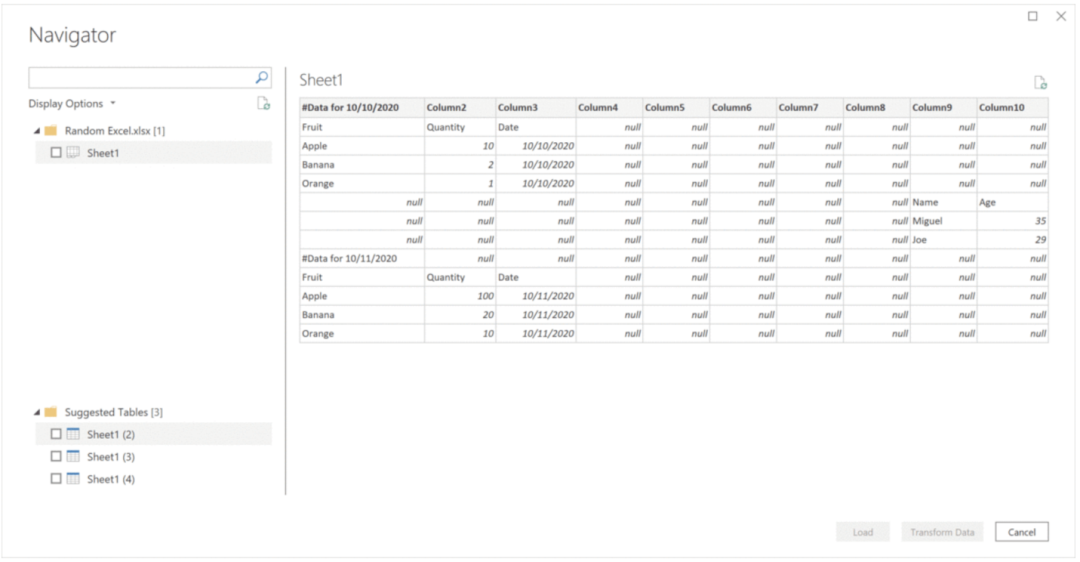The height and width of the screenshot is (562, 1080).
Task: Select the Sheet1 (2) suggested table
Action: click(x=154, y=435)
